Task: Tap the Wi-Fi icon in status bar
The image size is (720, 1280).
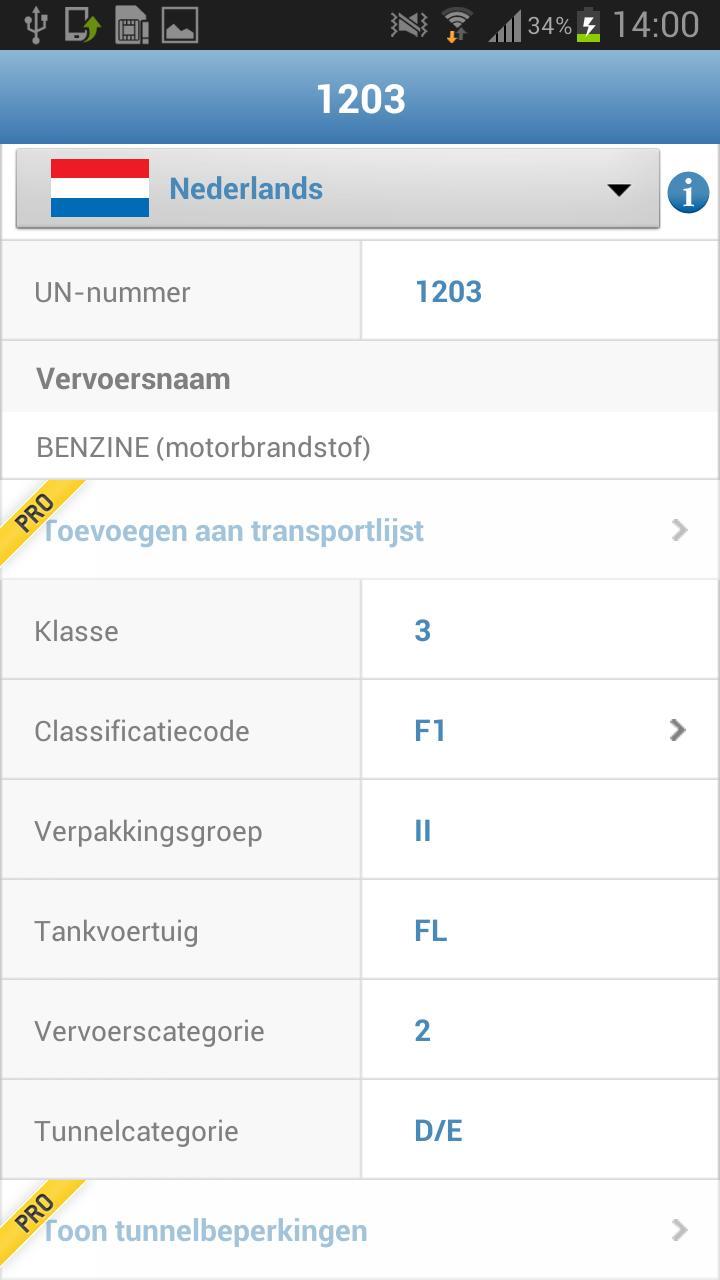Action: pyautogui.click(x=457, y=25)
